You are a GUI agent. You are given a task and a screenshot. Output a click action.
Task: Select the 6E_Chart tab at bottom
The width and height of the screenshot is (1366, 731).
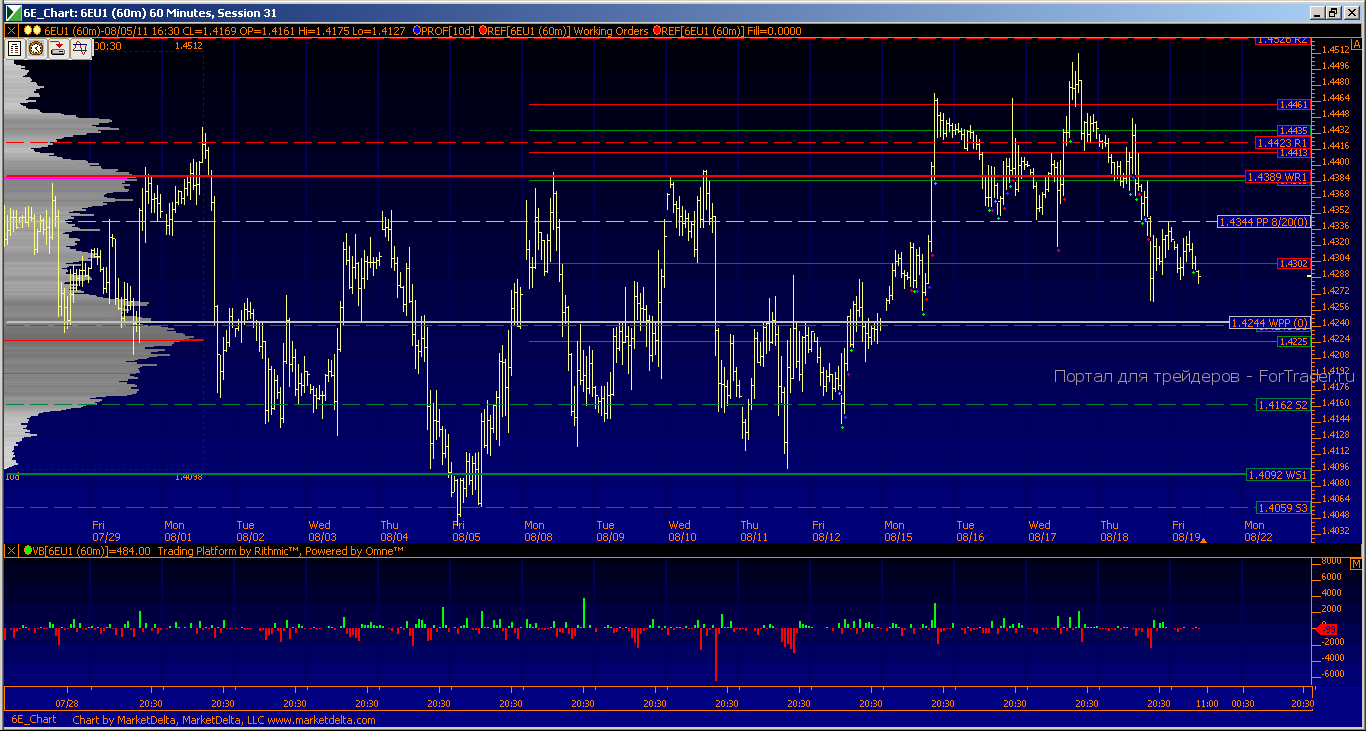click(x=33, y=720)
